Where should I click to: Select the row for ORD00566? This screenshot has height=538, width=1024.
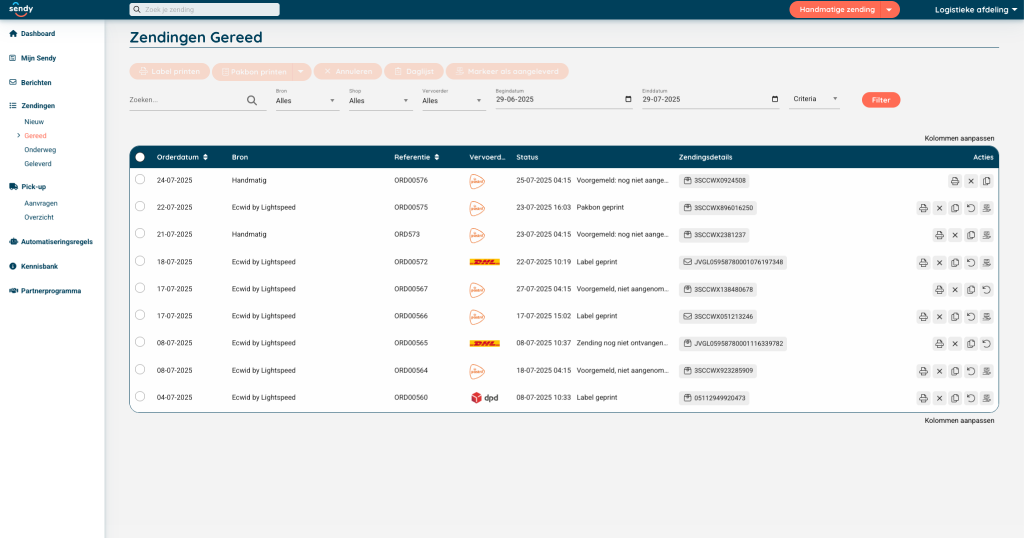[140, 315]
